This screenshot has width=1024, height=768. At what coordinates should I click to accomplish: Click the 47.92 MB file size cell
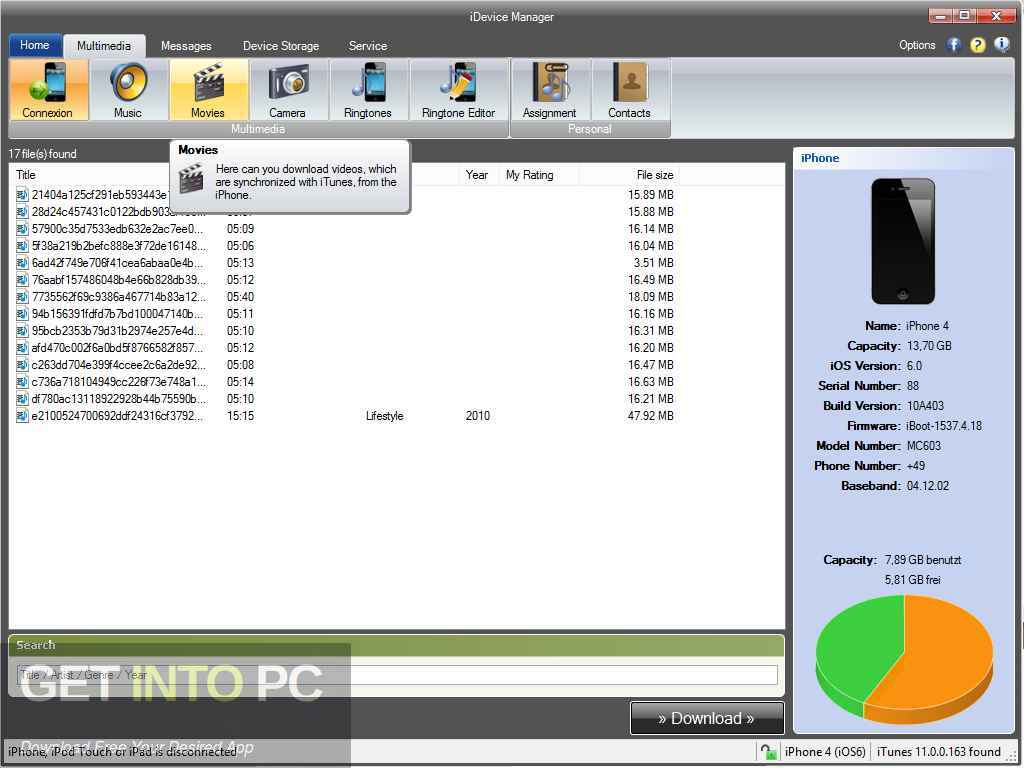click(x=650, y=415)
